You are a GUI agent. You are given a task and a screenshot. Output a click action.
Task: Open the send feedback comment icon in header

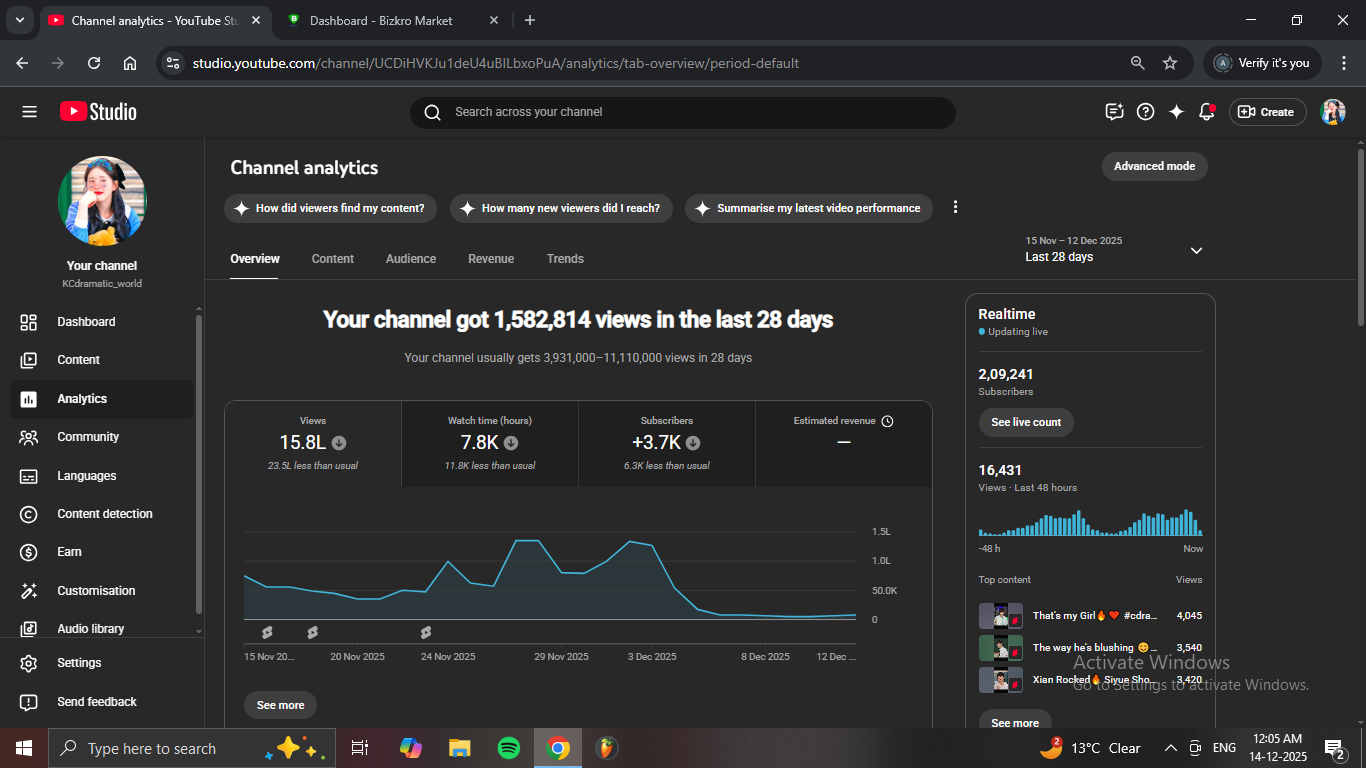(1114, 112)
